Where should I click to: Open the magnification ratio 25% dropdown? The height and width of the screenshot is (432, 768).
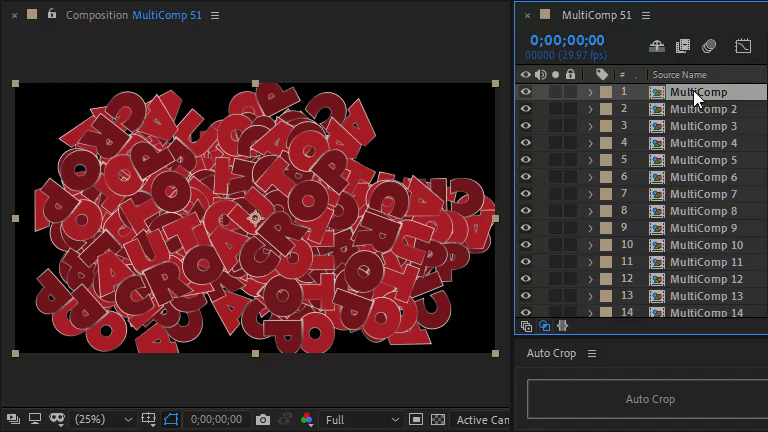click(103, 420)
